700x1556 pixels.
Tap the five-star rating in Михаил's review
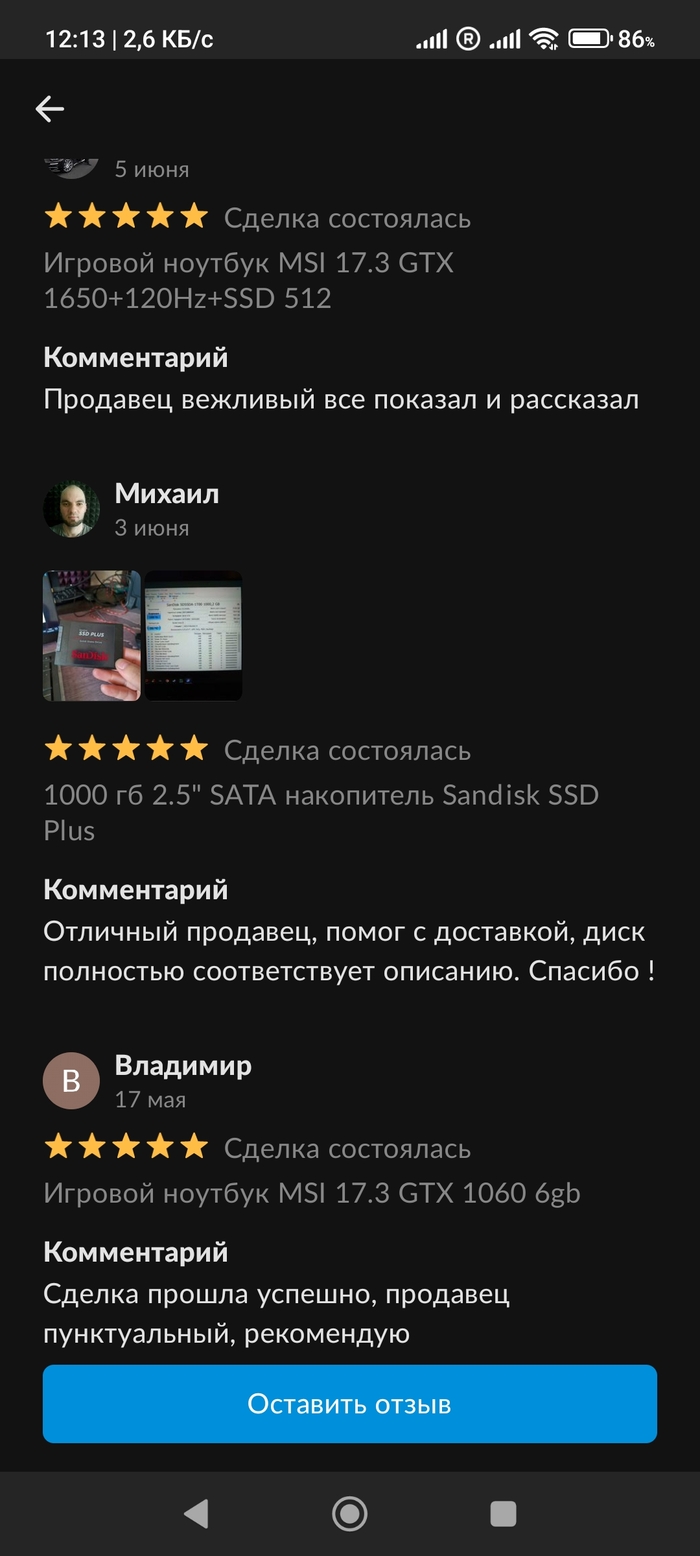coord(126,748)
